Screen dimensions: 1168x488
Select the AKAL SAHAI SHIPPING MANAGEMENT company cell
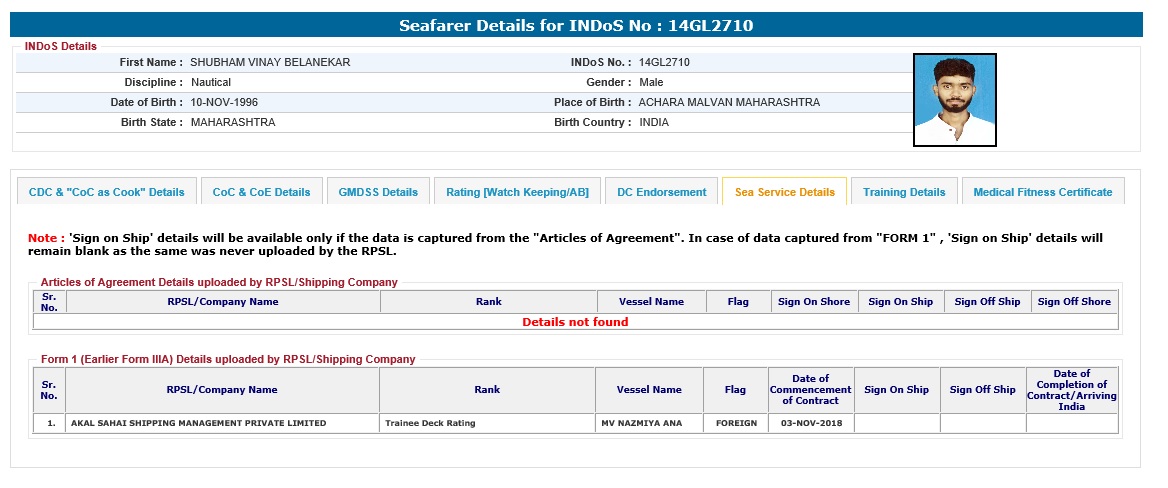[x=198, y=423]
